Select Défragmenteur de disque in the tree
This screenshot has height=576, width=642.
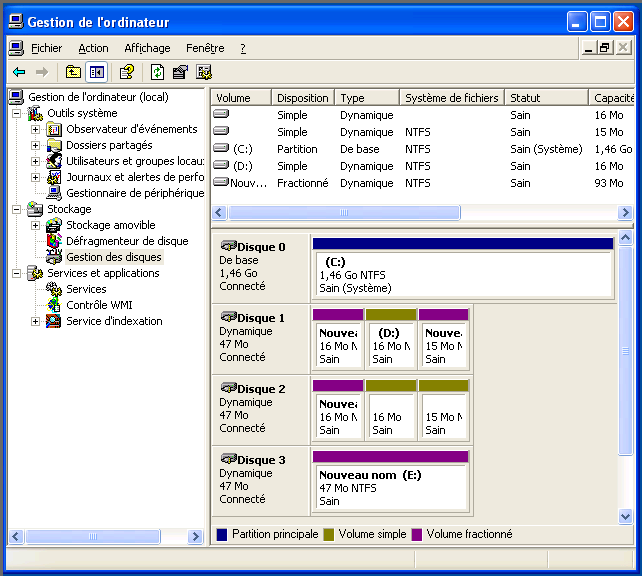(x=126, y=241)
